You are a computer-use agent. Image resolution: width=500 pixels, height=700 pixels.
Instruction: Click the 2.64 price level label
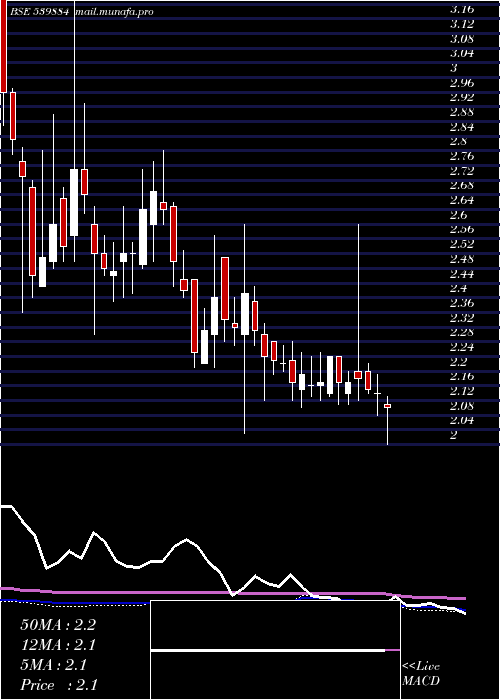coord(461,200)
